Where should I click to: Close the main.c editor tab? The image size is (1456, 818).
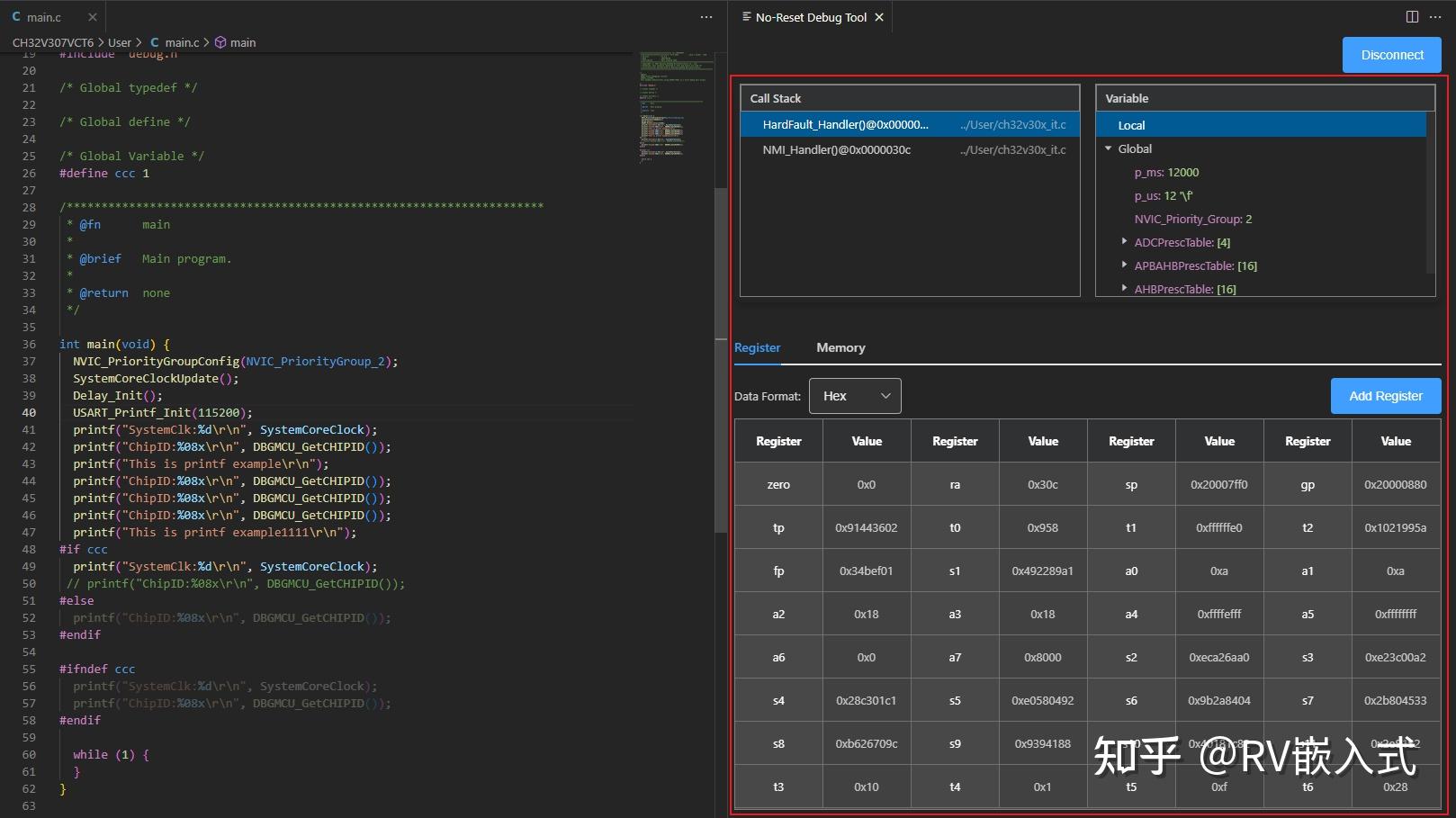click(x=93, y=16)
